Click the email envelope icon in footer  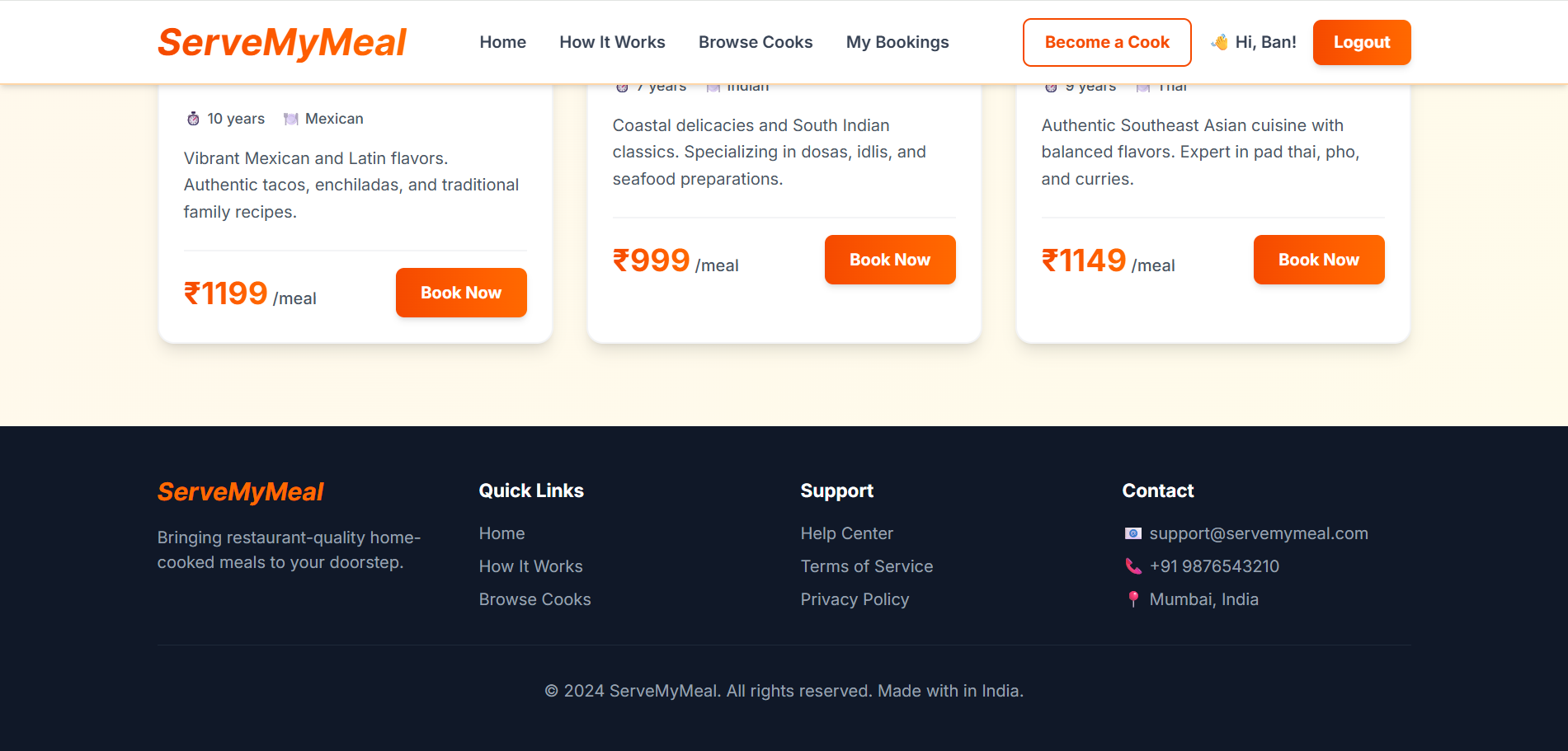pos(1133,533)
